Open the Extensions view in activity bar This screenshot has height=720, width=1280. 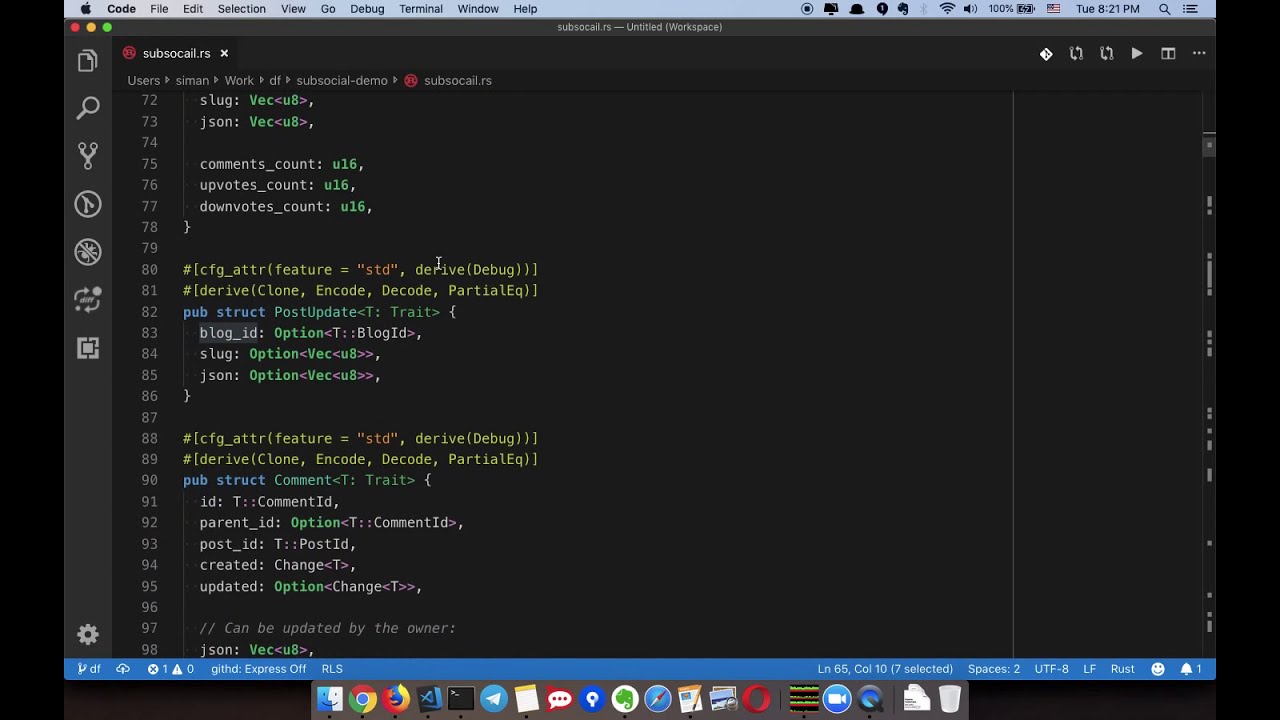88,347
